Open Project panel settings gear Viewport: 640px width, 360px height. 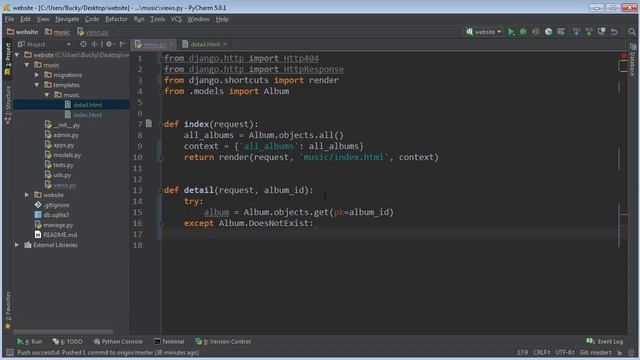(x=110, y=44)
